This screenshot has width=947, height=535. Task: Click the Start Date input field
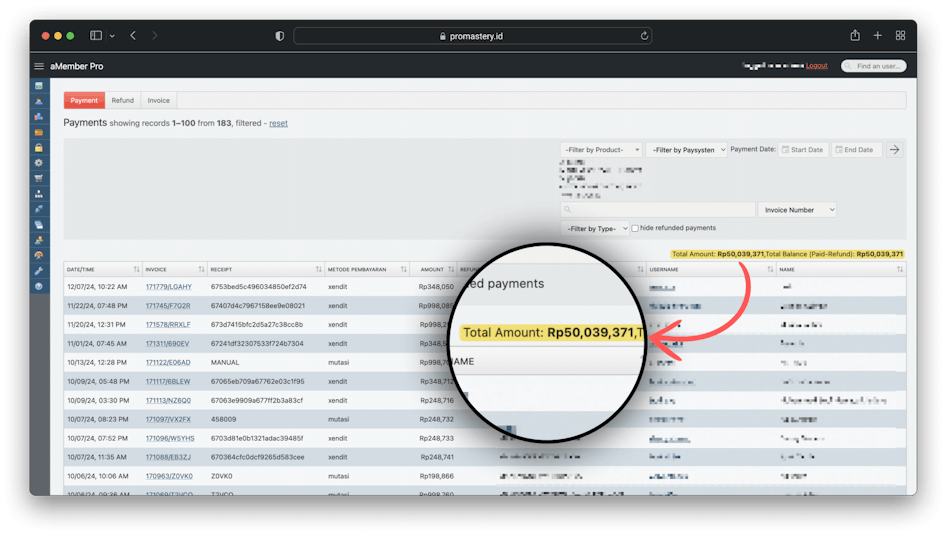tap(803, 150)
